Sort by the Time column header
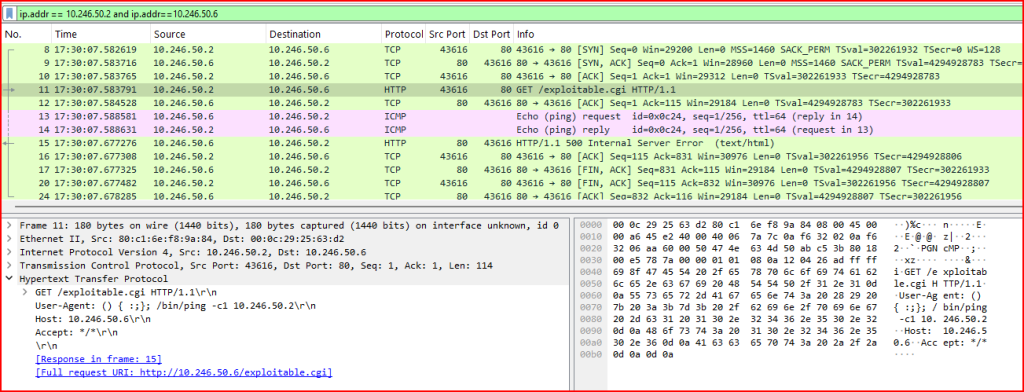The image size is (1024, 392). pyautogui.click(x=100, y=34)
